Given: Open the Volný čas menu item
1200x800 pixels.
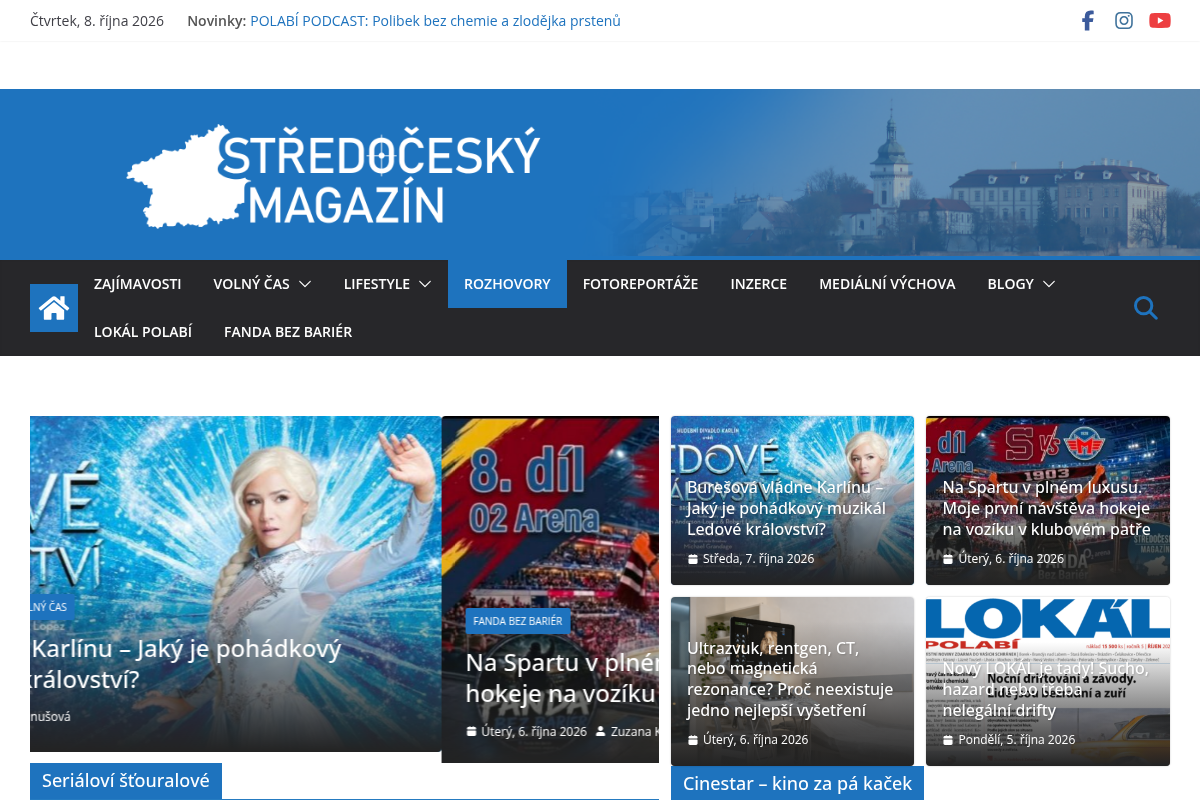Looking at the screenshot, I should pos(251,284).
